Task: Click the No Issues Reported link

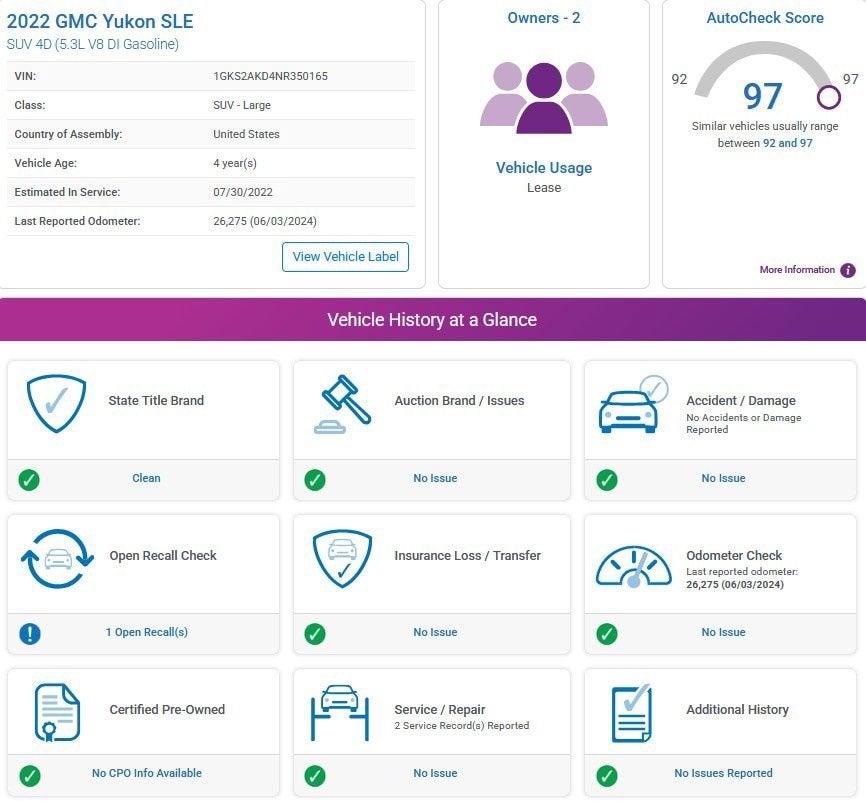Action: point(723,773)
